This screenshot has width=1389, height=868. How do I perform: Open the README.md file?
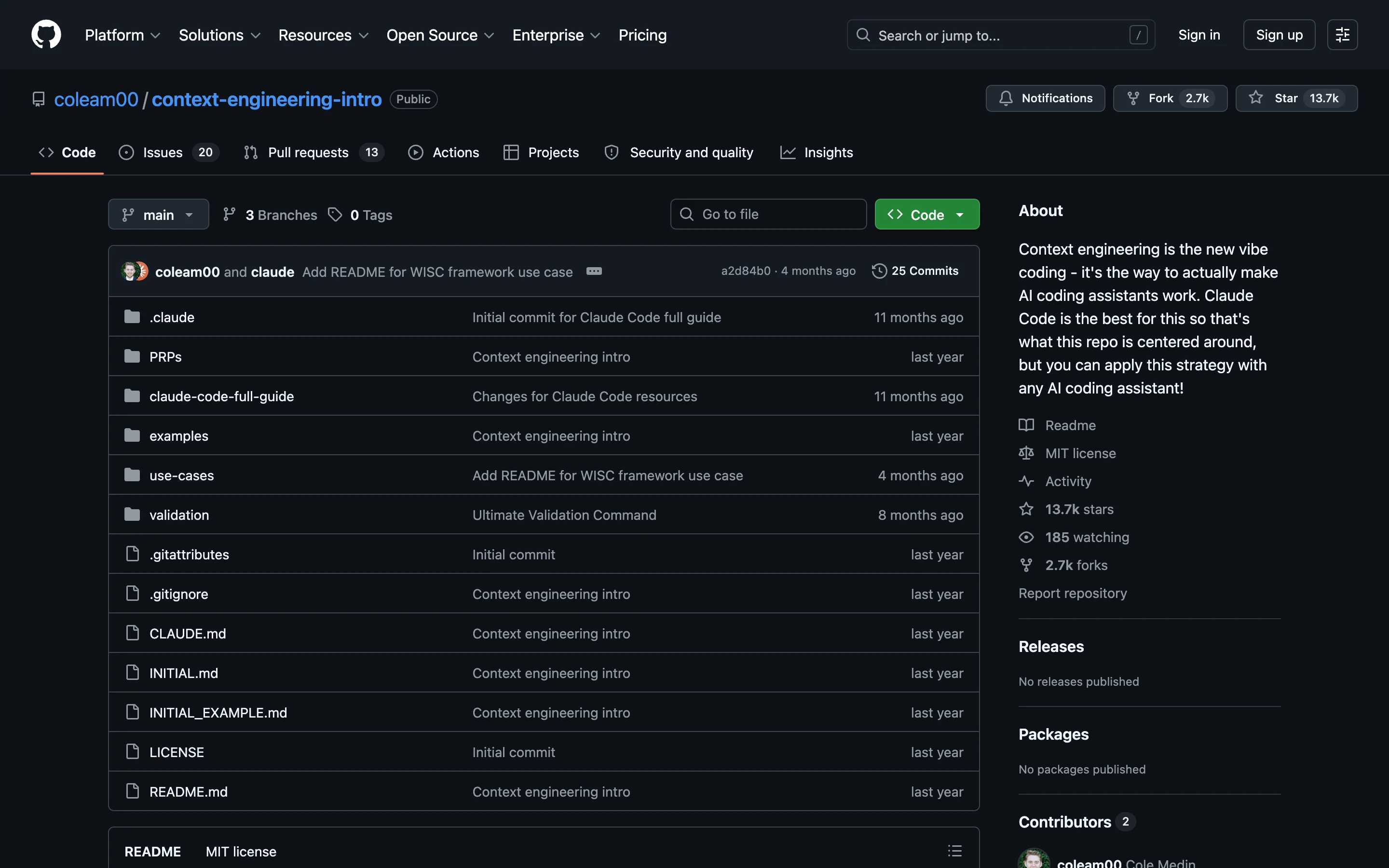188,792
